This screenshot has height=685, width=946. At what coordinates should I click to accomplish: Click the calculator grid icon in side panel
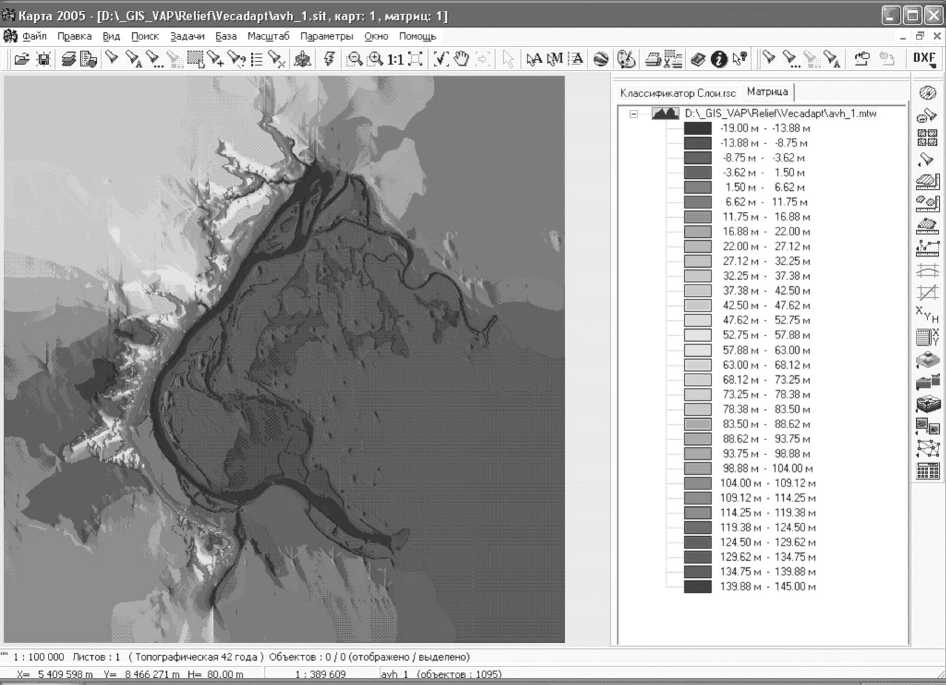point(927,471)
